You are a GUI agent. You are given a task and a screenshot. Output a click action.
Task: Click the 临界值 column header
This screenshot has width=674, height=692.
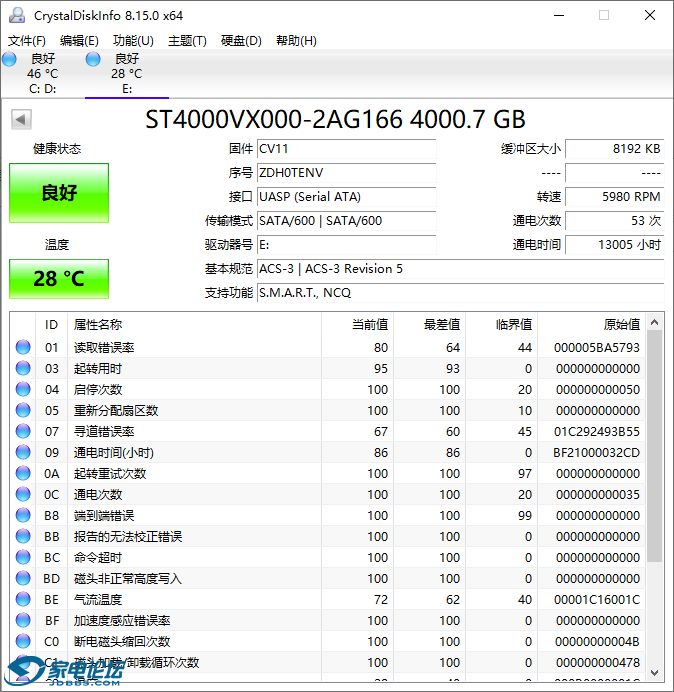pyautogui.click(x=501, y=325)
